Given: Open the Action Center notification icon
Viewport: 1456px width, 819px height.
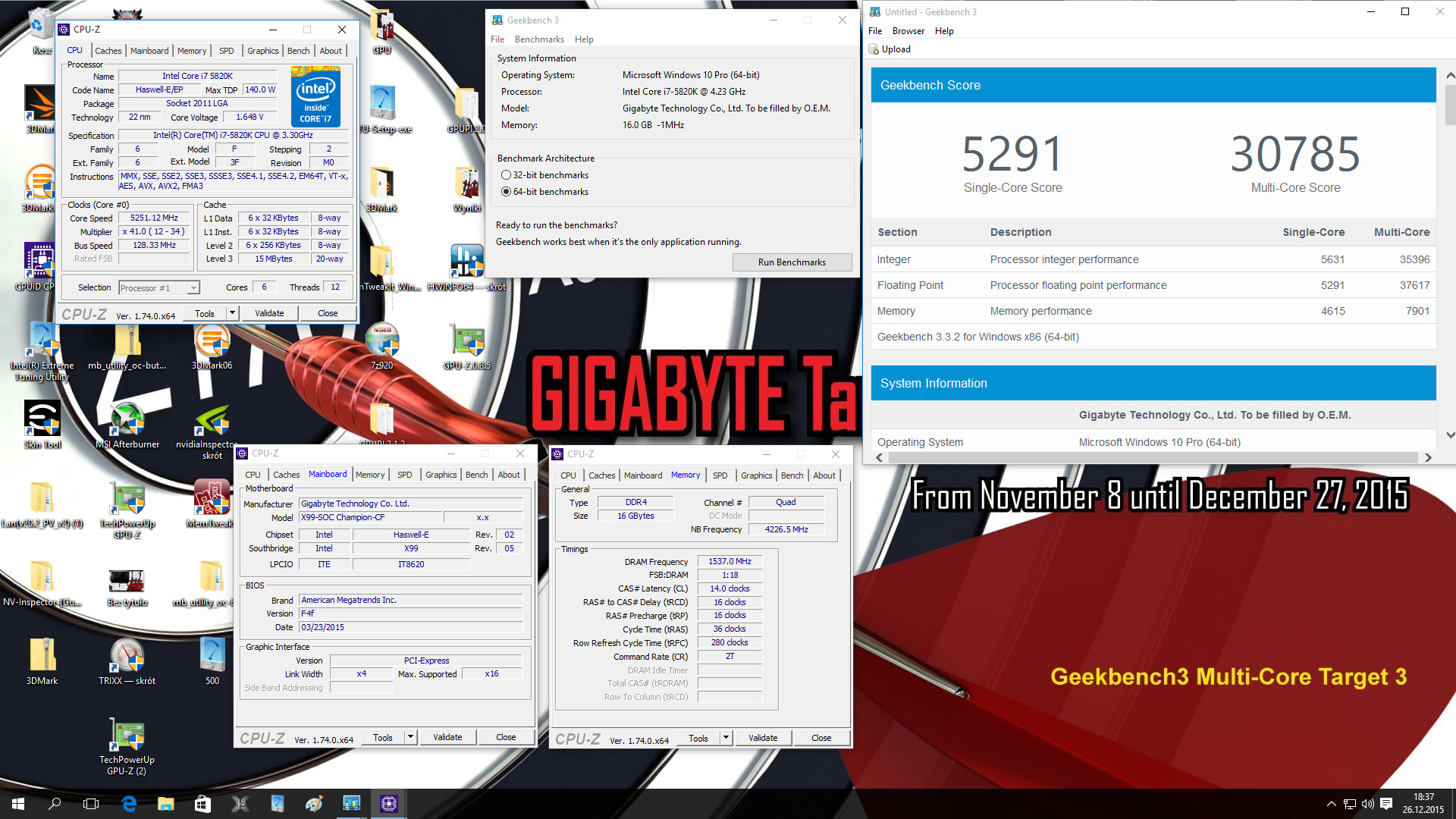Looking at the screenshot, I should pyautogui.click(x=1386, y=804).
